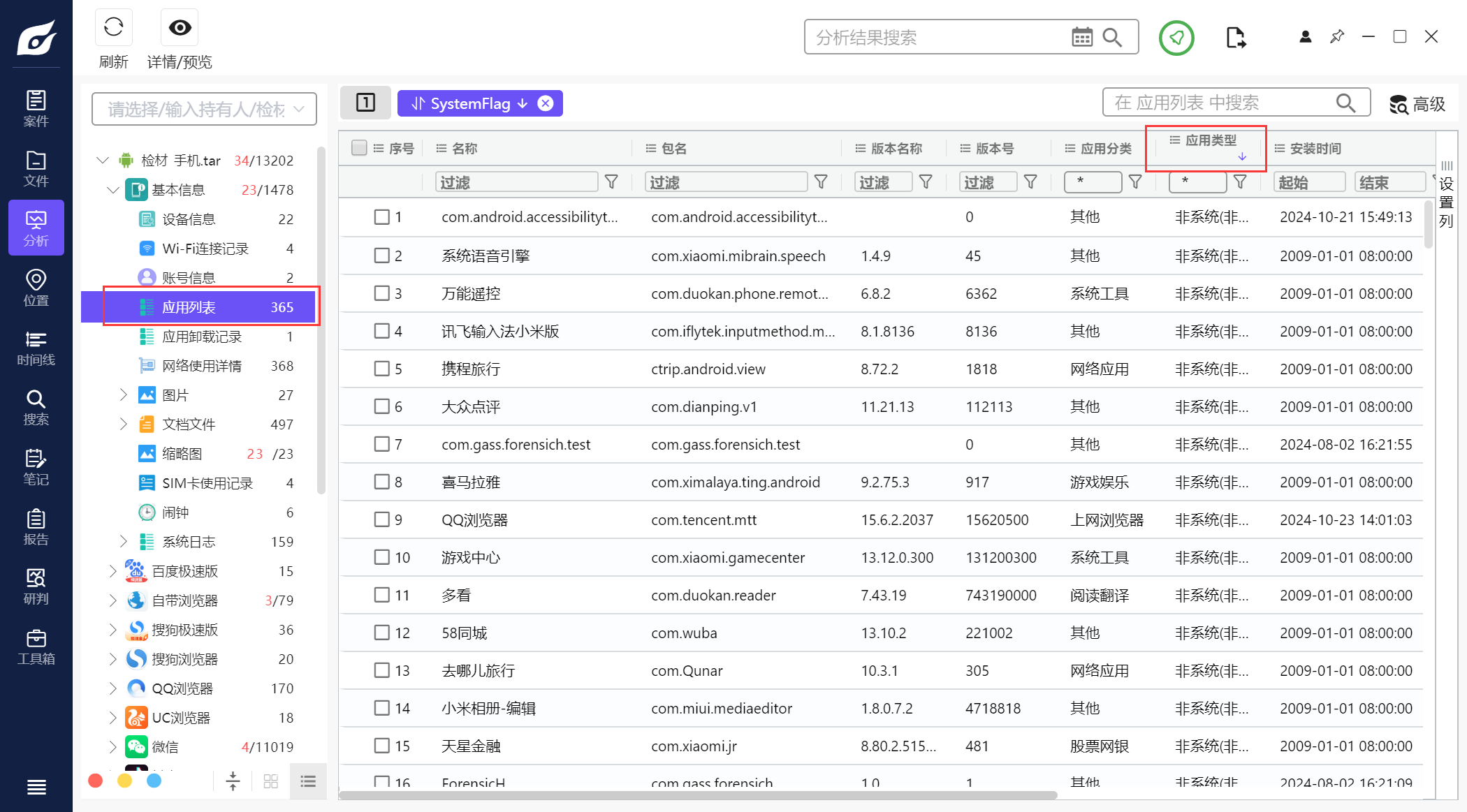Open 搜索 in the sidebar
Screen dimensions: 1467x812
click(x=36, y=408)
